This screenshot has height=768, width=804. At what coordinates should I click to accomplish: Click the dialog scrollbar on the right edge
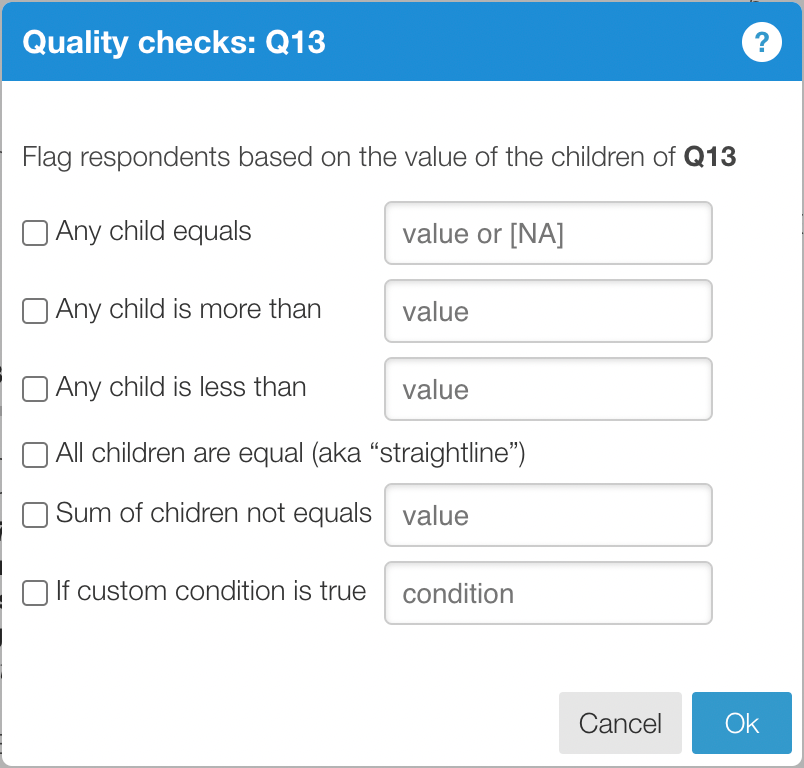point(799,300)
